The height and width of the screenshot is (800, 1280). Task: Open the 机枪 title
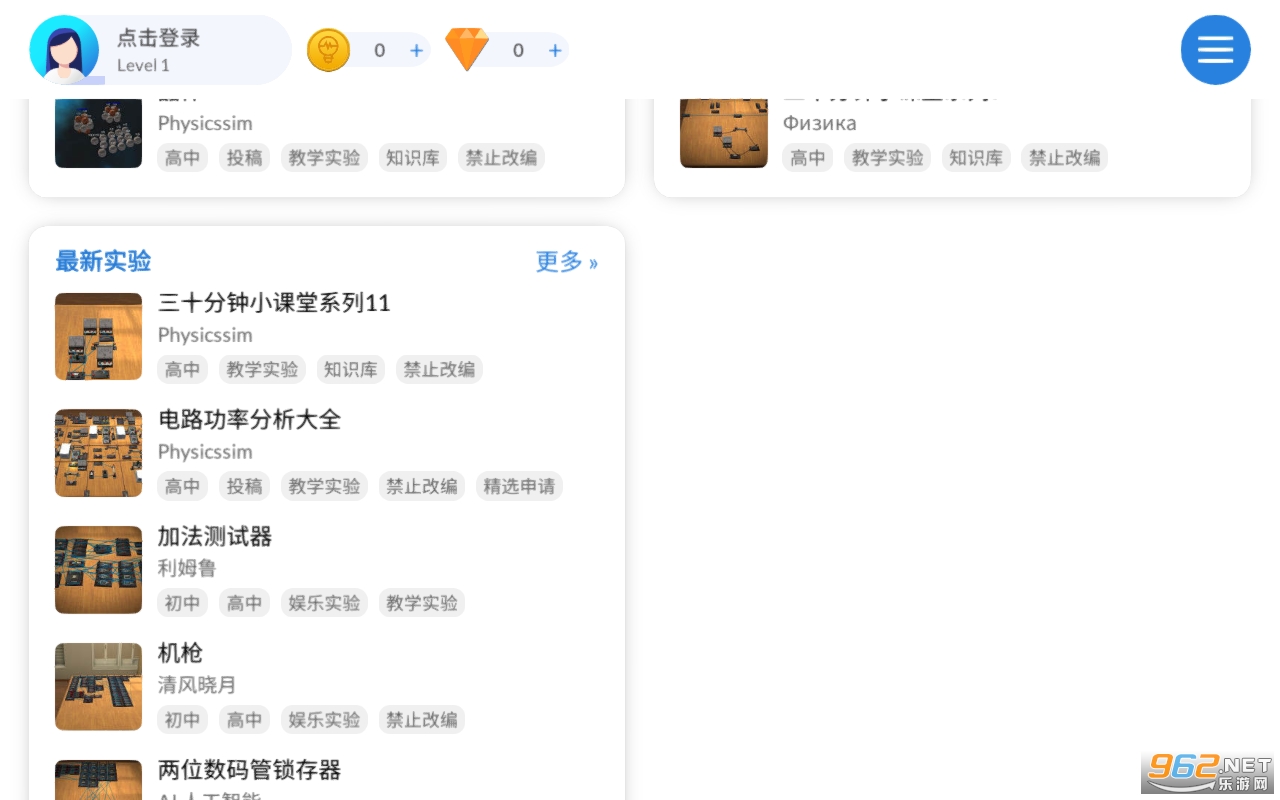pyautogui.click(x=180, y=654)
